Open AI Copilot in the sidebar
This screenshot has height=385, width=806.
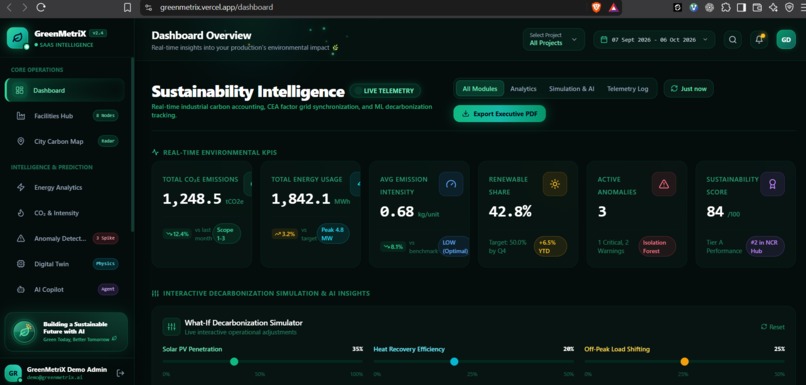click(x=64, y=289)
